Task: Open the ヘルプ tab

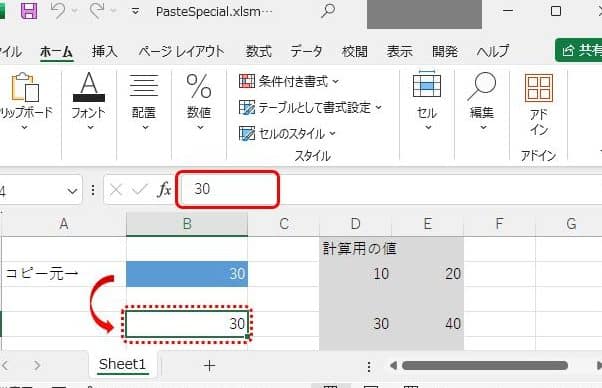Action: [493, 51]
